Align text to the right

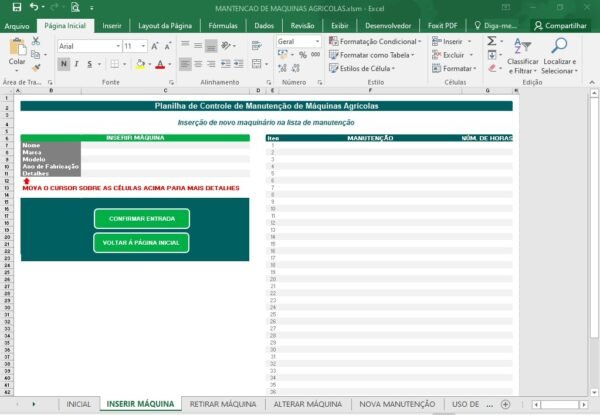pos(211,63)
